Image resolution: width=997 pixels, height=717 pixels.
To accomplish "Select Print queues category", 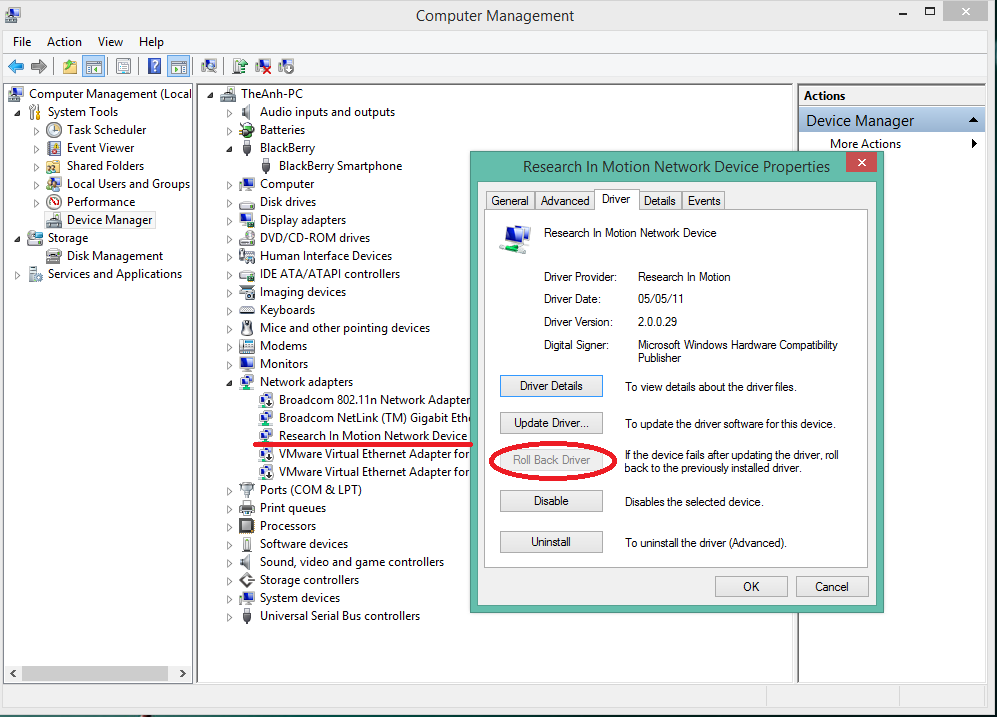I will [x=292, y=509].
